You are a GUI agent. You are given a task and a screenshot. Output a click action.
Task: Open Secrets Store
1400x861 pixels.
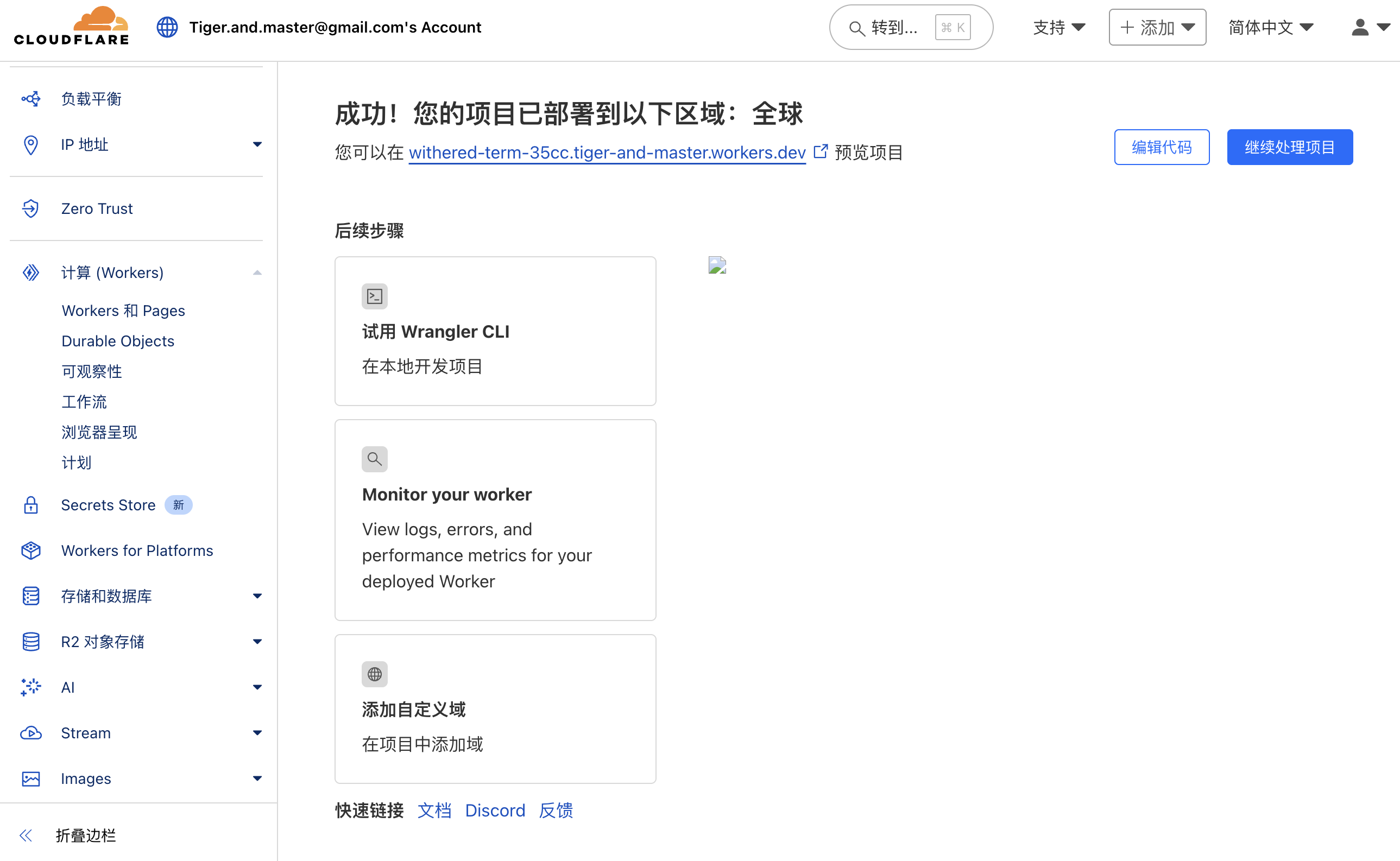coord(108,505)
